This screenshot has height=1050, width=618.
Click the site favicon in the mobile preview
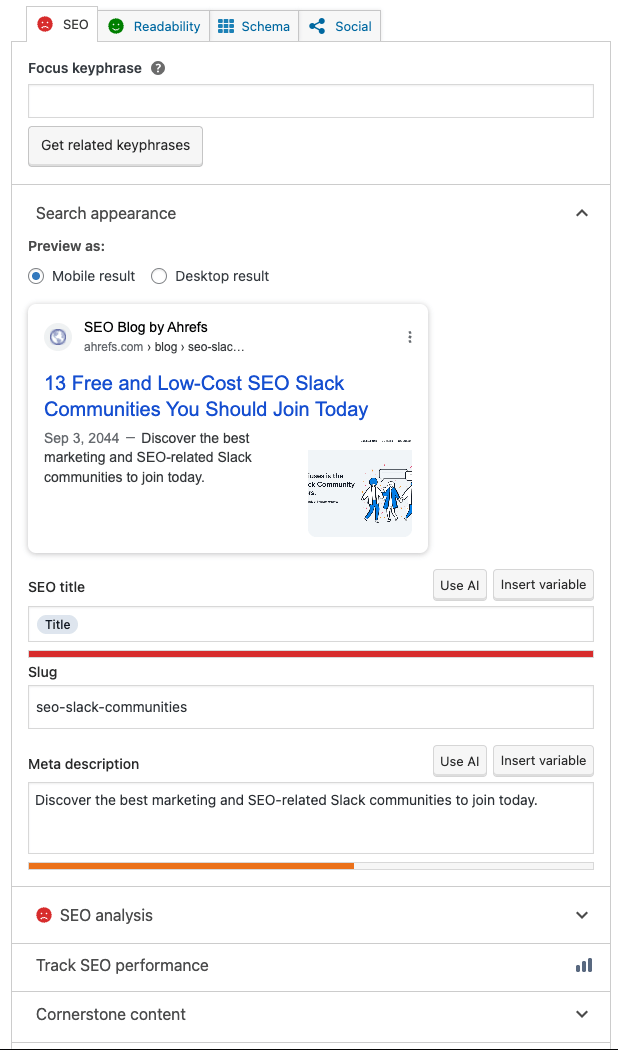58,337
